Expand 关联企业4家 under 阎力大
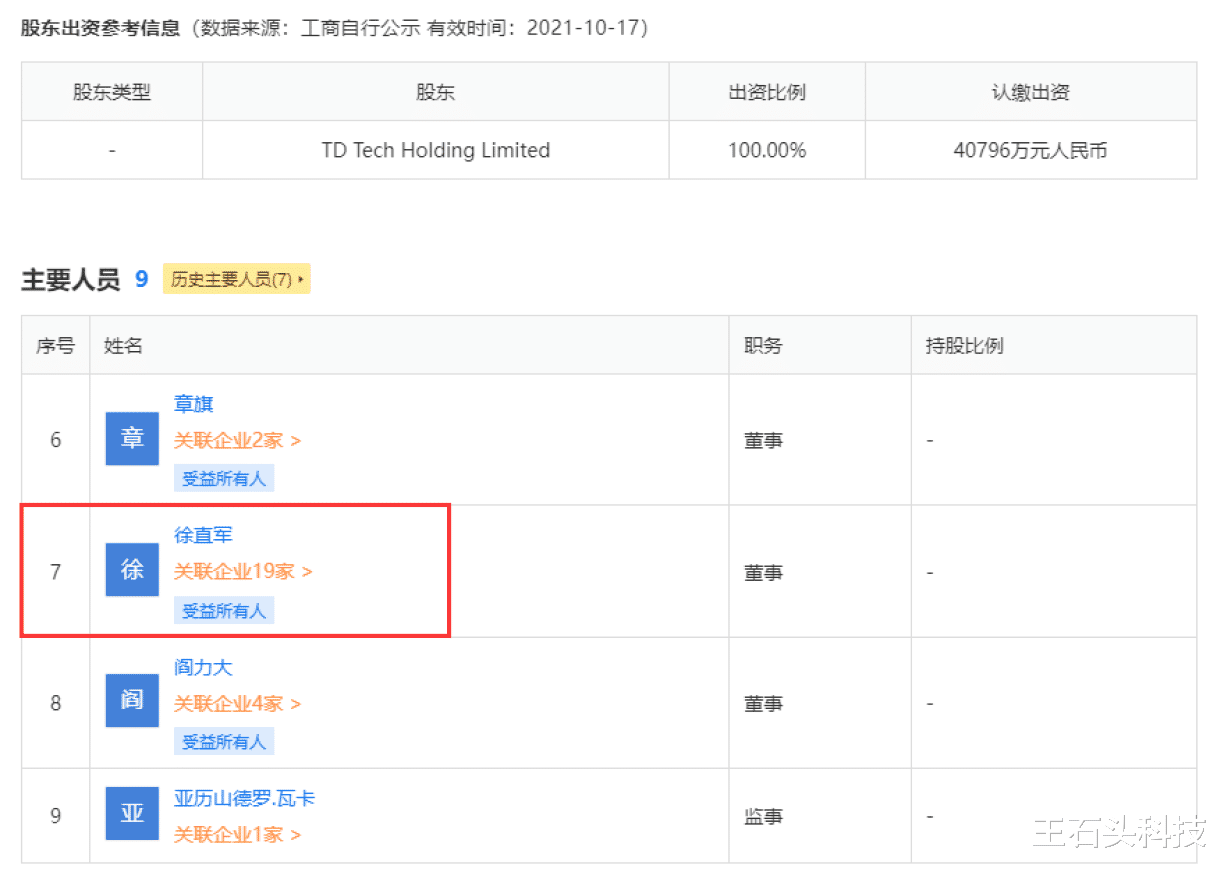 (237, 703)
